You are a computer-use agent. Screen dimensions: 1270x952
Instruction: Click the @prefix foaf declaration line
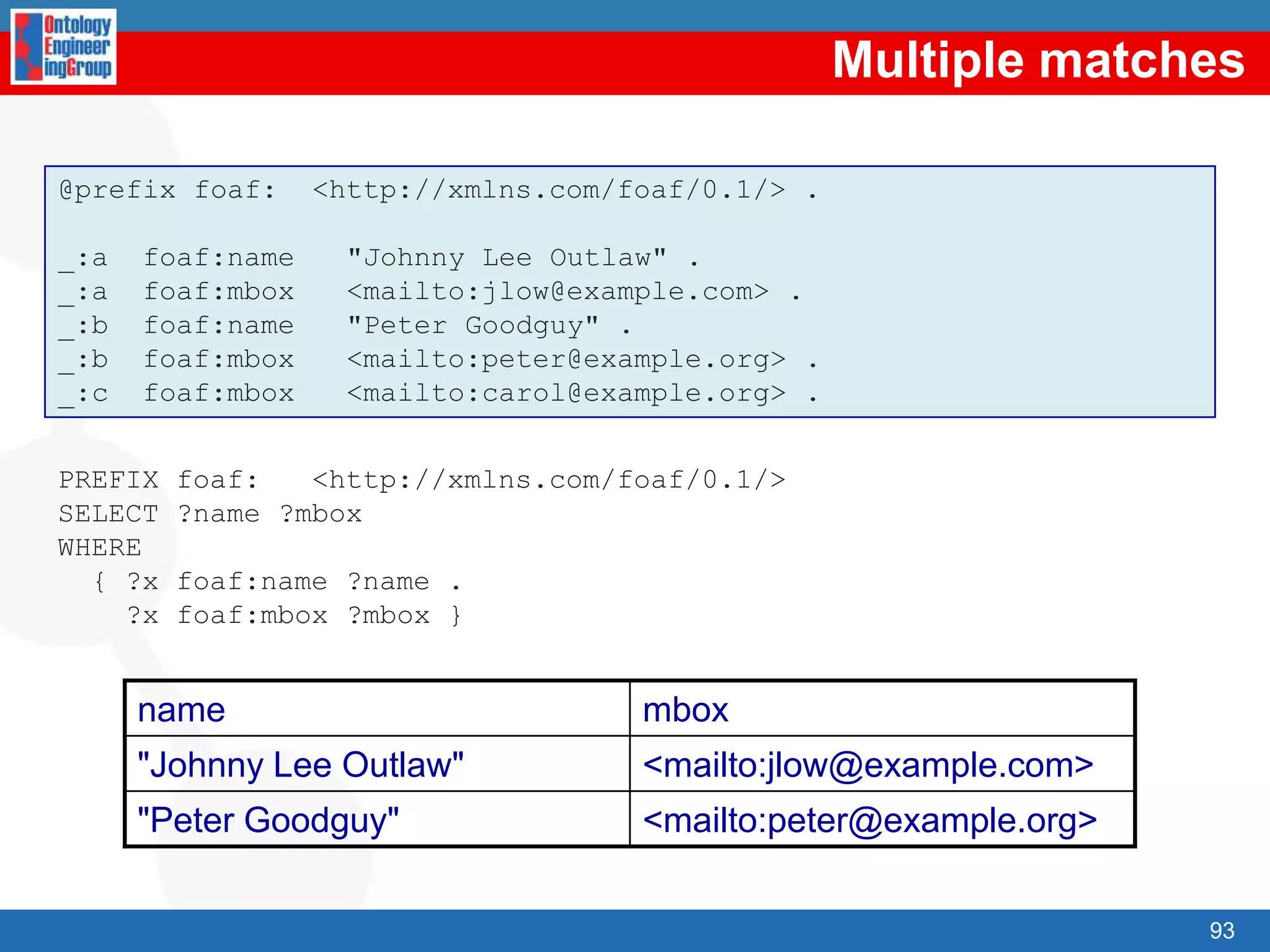tap(438, 190)
